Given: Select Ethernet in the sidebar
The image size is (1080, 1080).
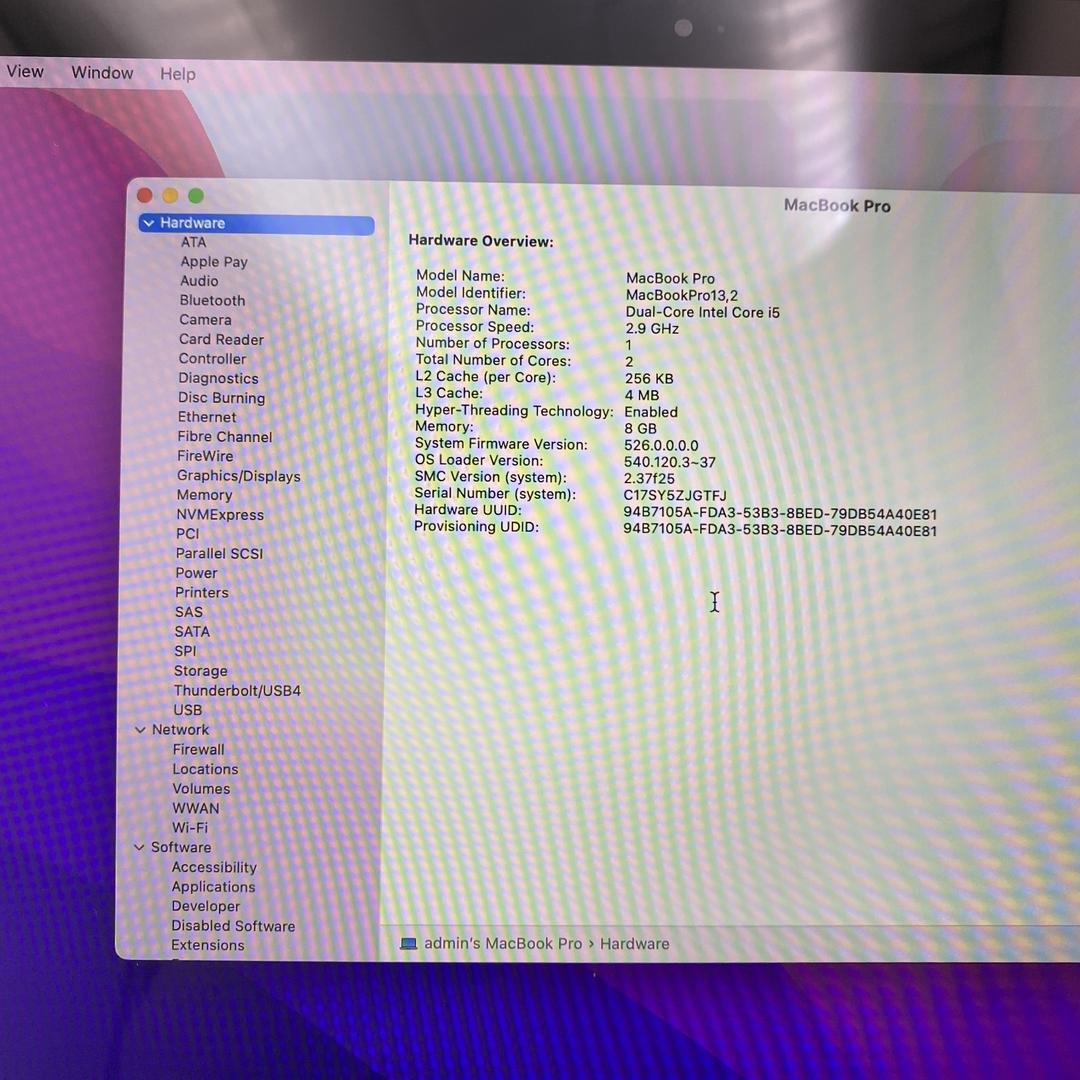Looking at the screenshot, I should point(207,417).
